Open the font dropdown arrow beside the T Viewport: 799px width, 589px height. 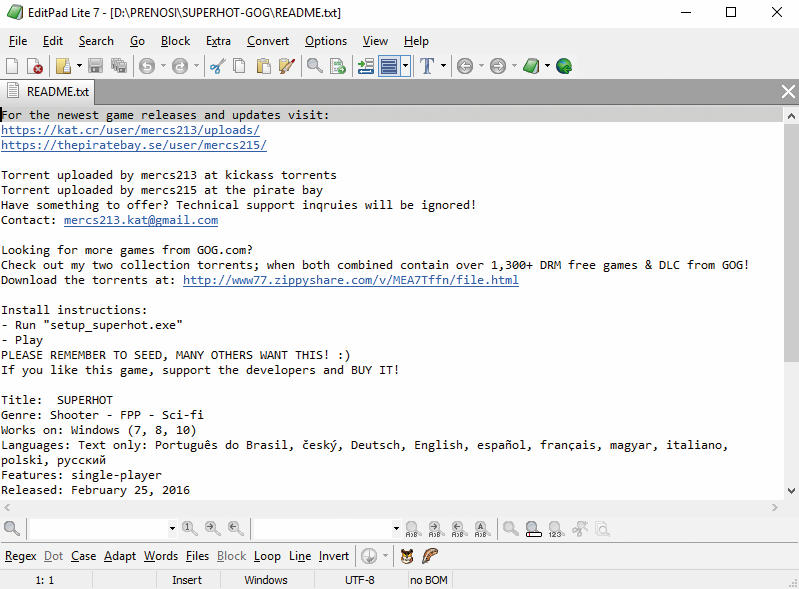tap(443, 66)
